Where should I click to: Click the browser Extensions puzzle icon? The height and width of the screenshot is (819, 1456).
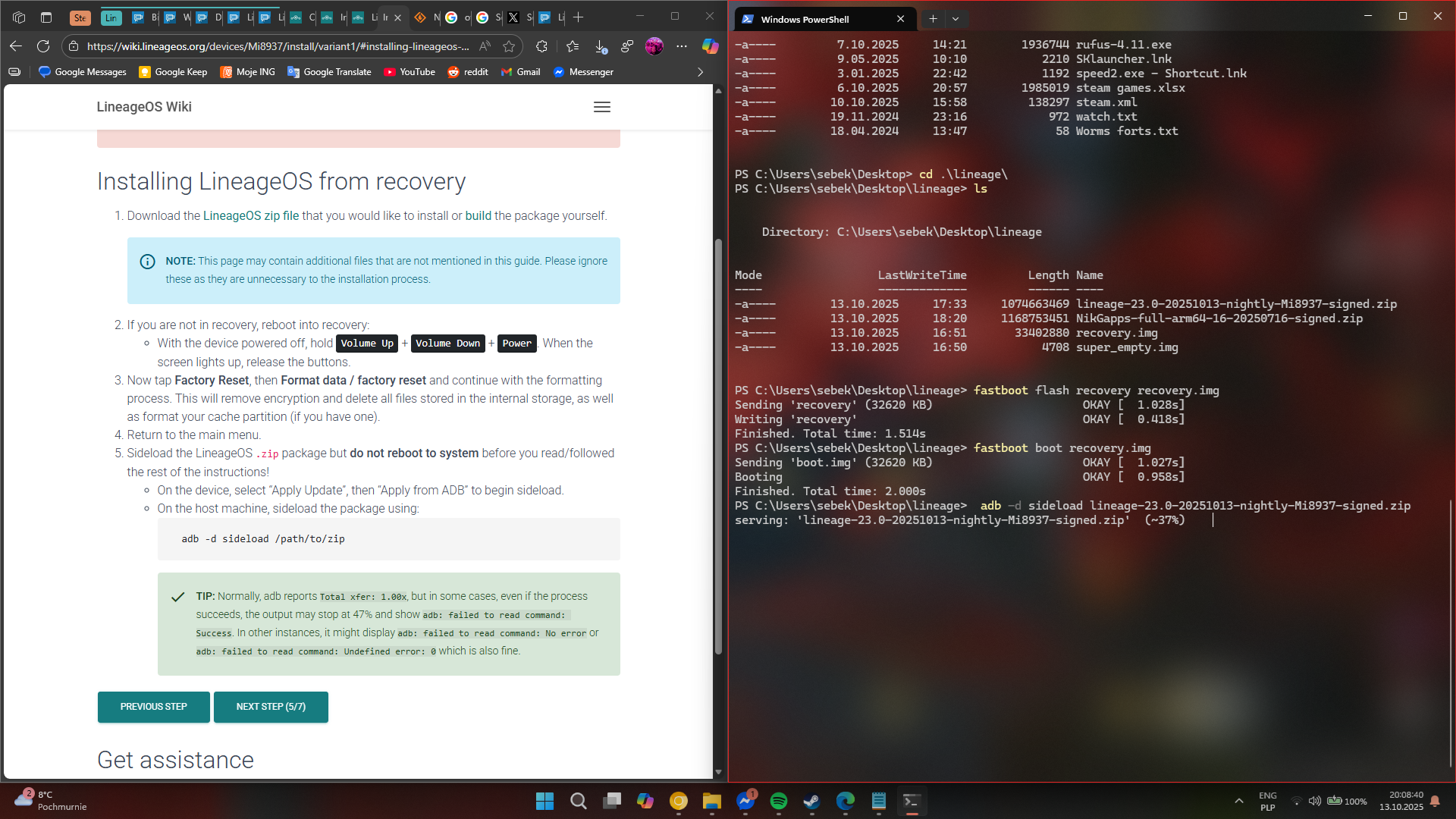tap(541, 46)
